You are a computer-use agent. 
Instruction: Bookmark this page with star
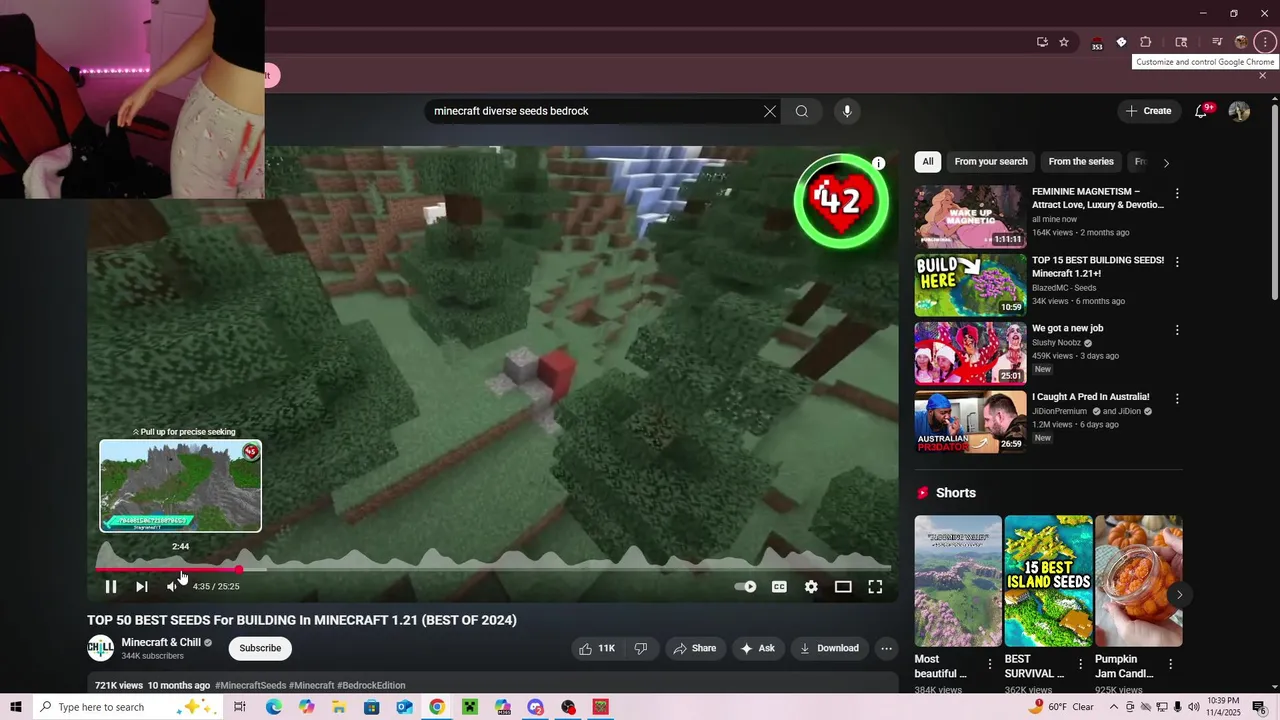pyautogui.click(x=1064, y=42)
